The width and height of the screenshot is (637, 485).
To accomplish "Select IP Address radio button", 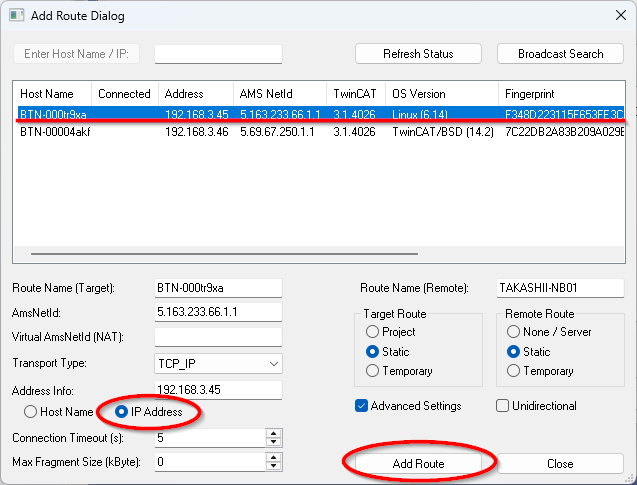I will (123, 412).
